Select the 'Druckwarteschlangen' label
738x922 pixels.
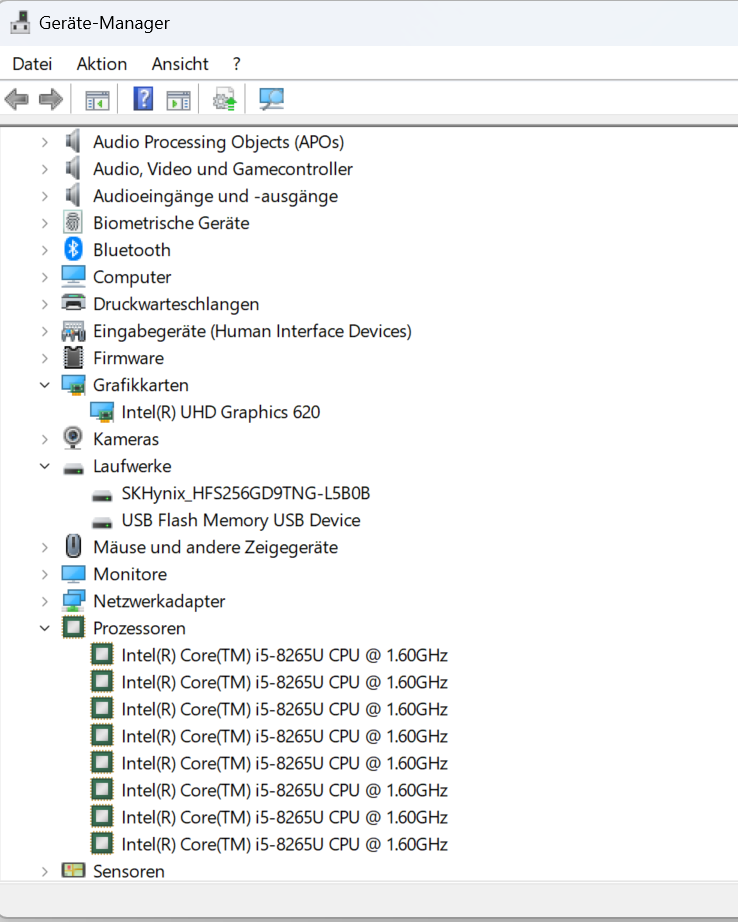tap(176, 304)
